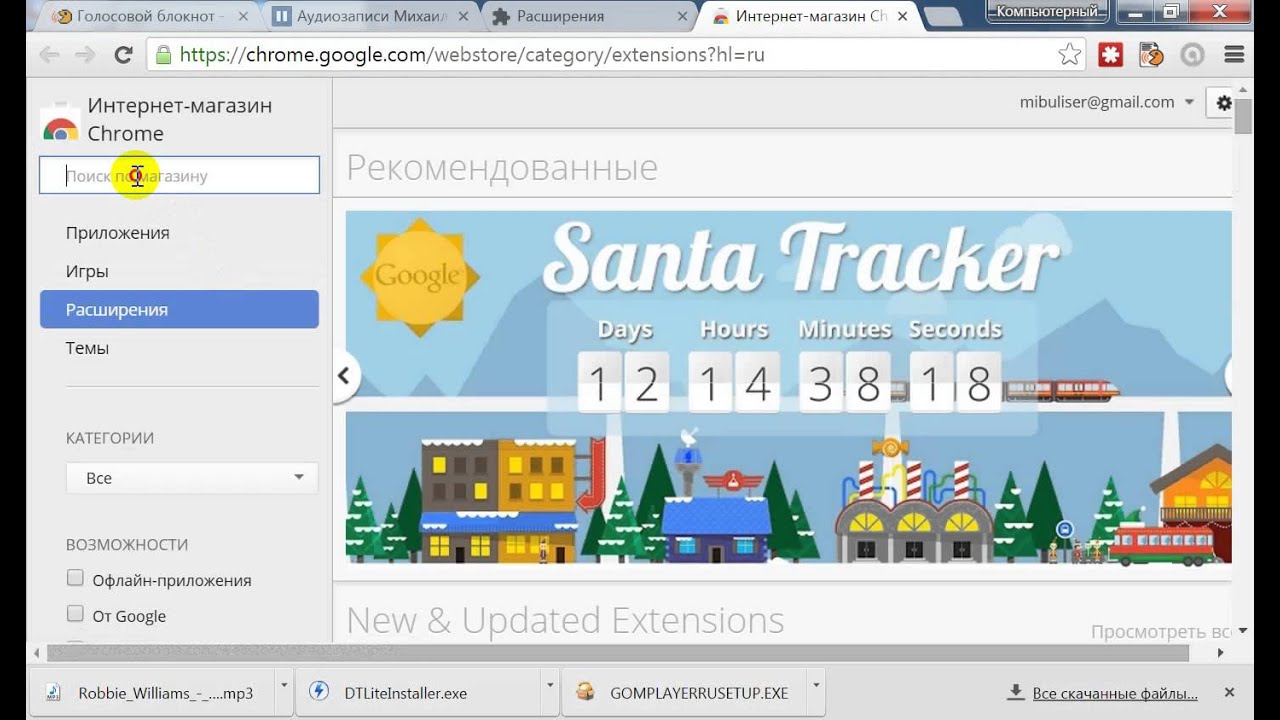The height and width of the screenshot is (720, 1280).
Task: Close the Интернет-магазин Chrome tab
Action: click(903, 16)
